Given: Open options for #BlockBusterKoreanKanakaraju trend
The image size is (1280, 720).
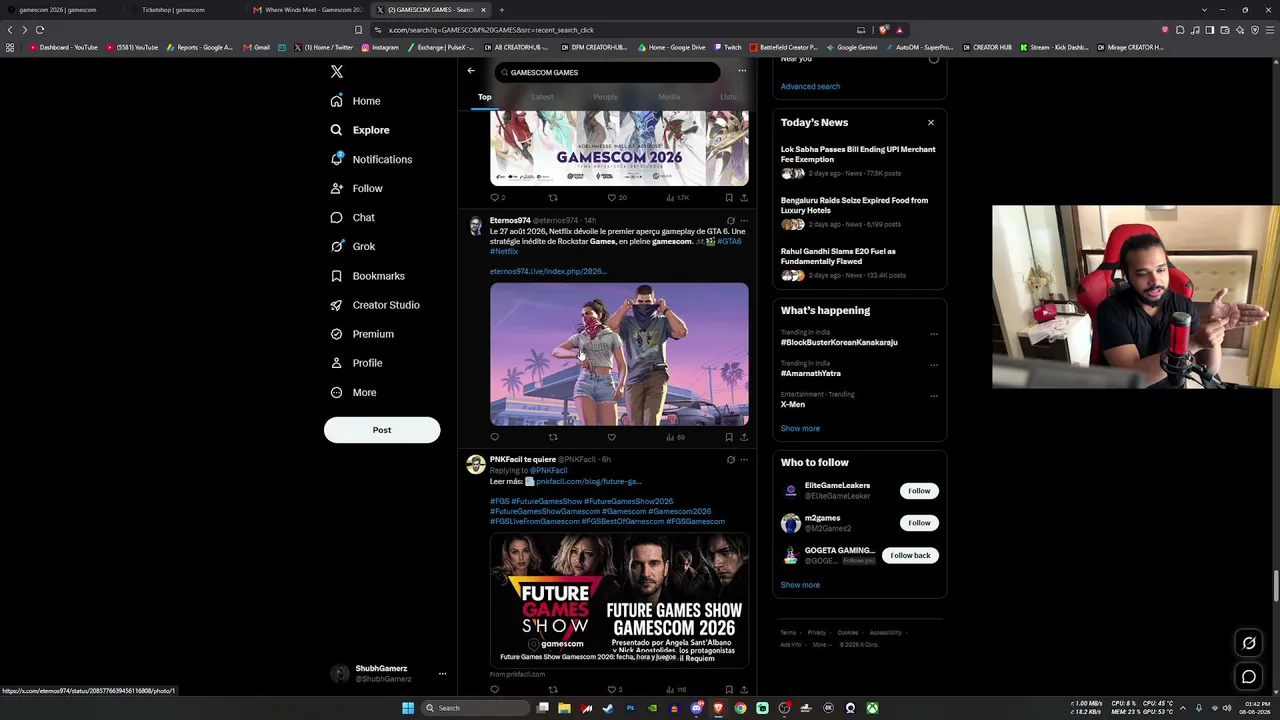Looking at the screenshot, I should coord(934,334).
